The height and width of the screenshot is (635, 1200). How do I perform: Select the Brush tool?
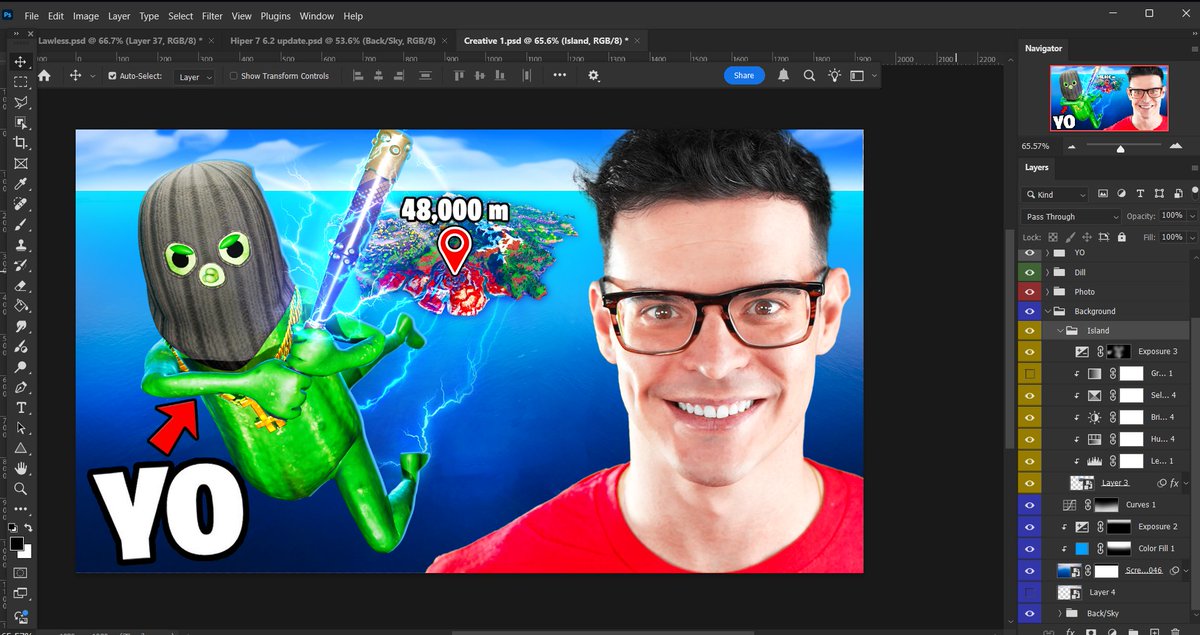[20, 225]
